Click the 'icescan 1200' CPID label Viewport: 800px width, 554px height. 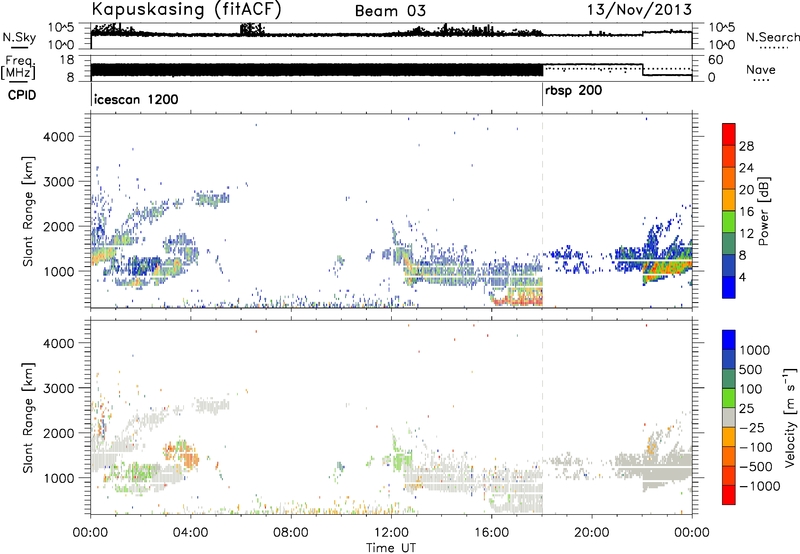pyautogui.click(x=136, y=99)
